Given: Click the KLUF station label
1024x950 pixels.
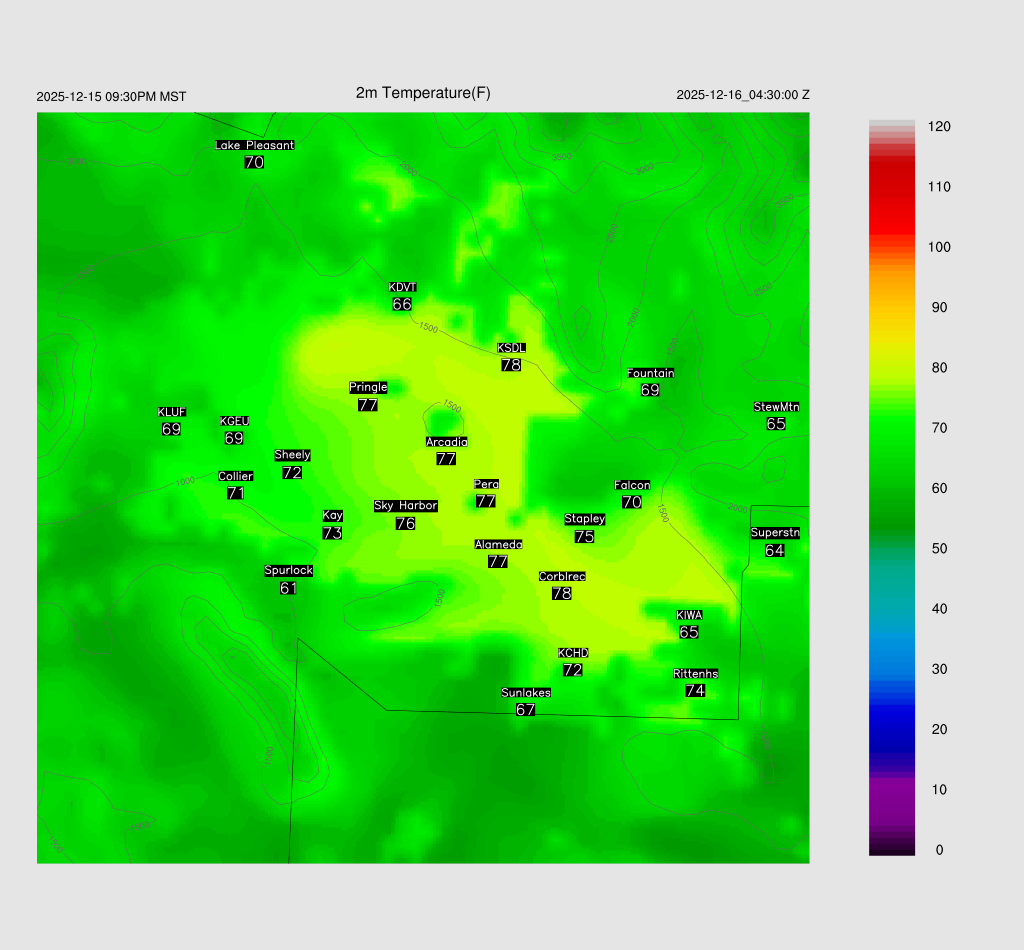Looking at the screenshot, I should pyautogui.click(x=171, y=412).
